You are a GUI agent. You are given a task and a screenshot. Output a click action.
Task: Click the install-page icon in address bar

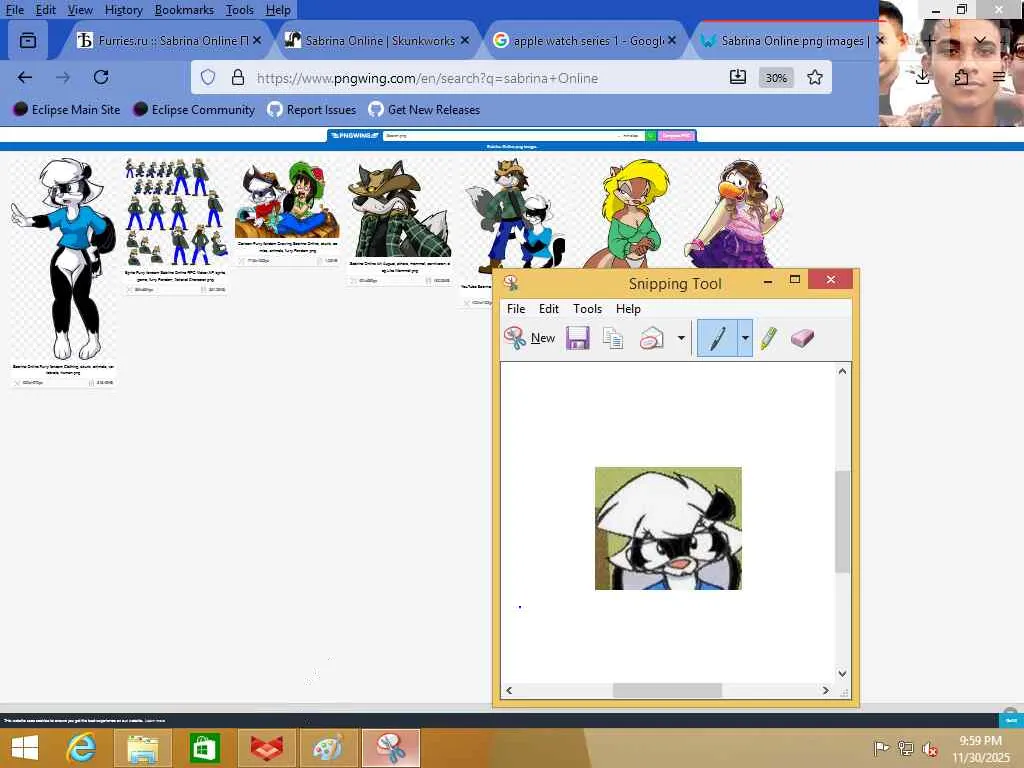pyautogui.click(x=737, y=77)
